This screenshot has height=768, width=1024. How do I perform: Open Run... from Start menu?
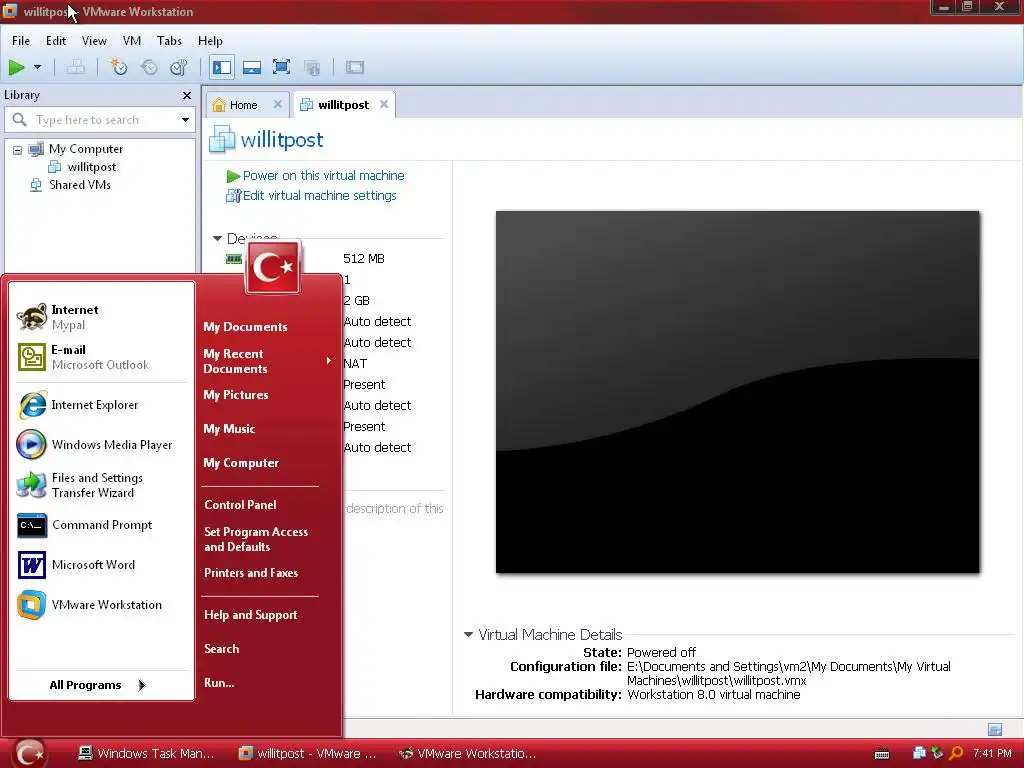click(219, 683)
